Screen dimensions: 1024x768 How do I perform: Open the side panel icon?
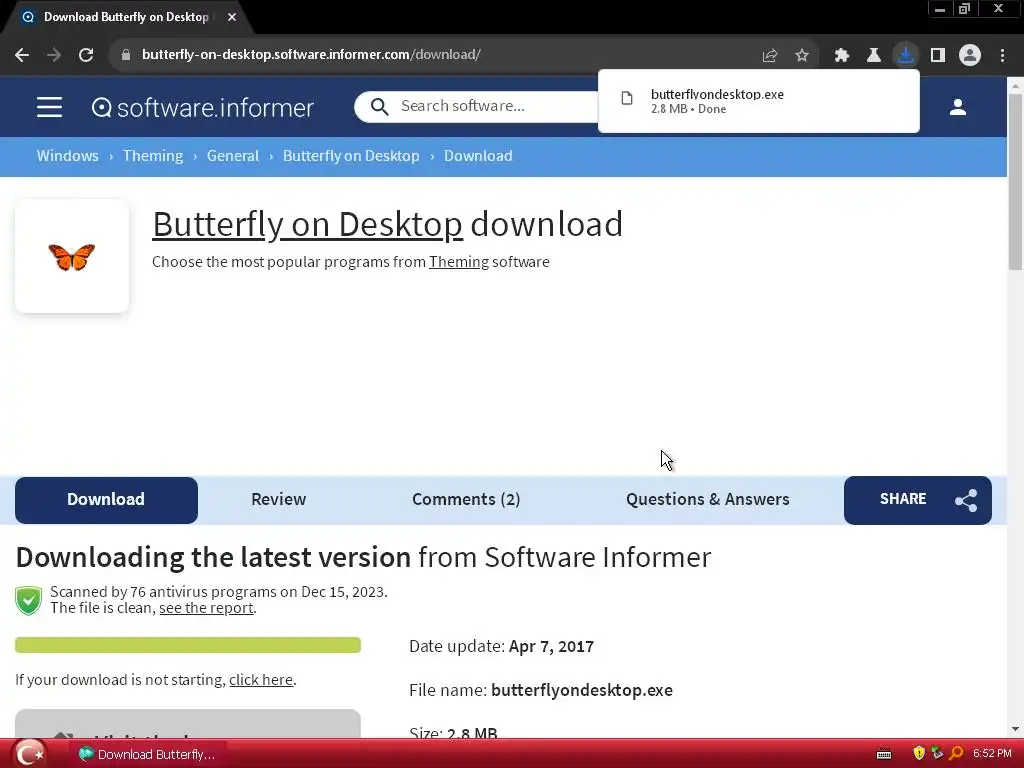pyautogui.click(x=938, y=56)
